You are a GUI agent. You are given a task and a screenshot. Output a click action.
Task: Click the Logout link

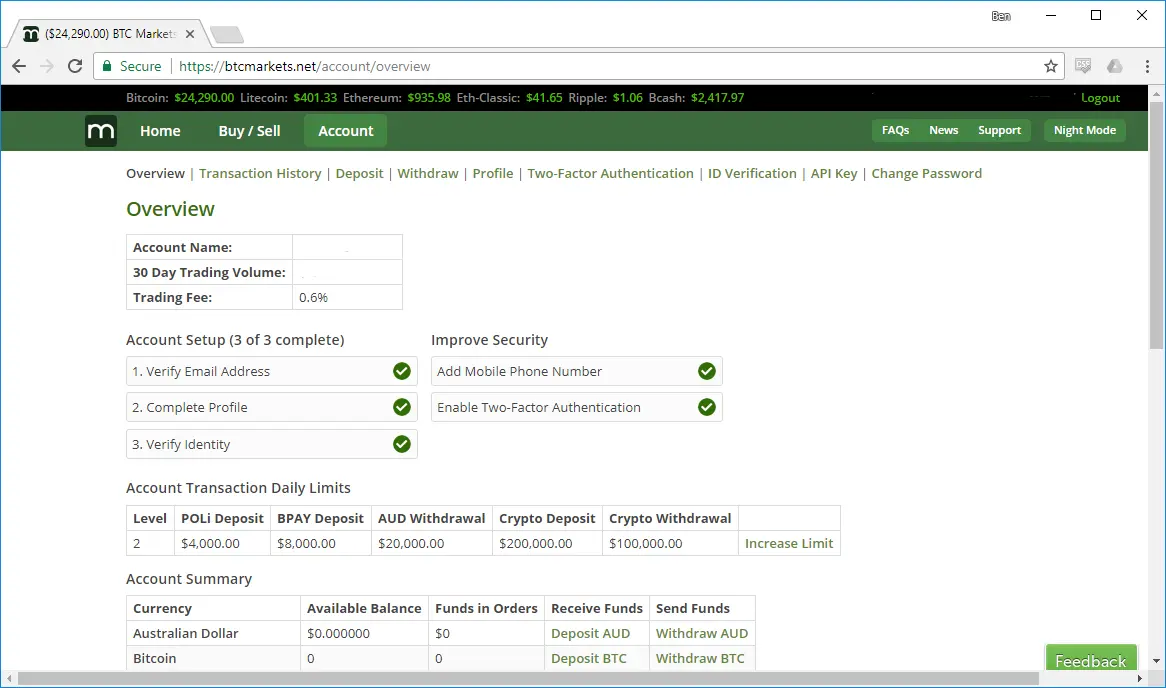(1100, 98)
